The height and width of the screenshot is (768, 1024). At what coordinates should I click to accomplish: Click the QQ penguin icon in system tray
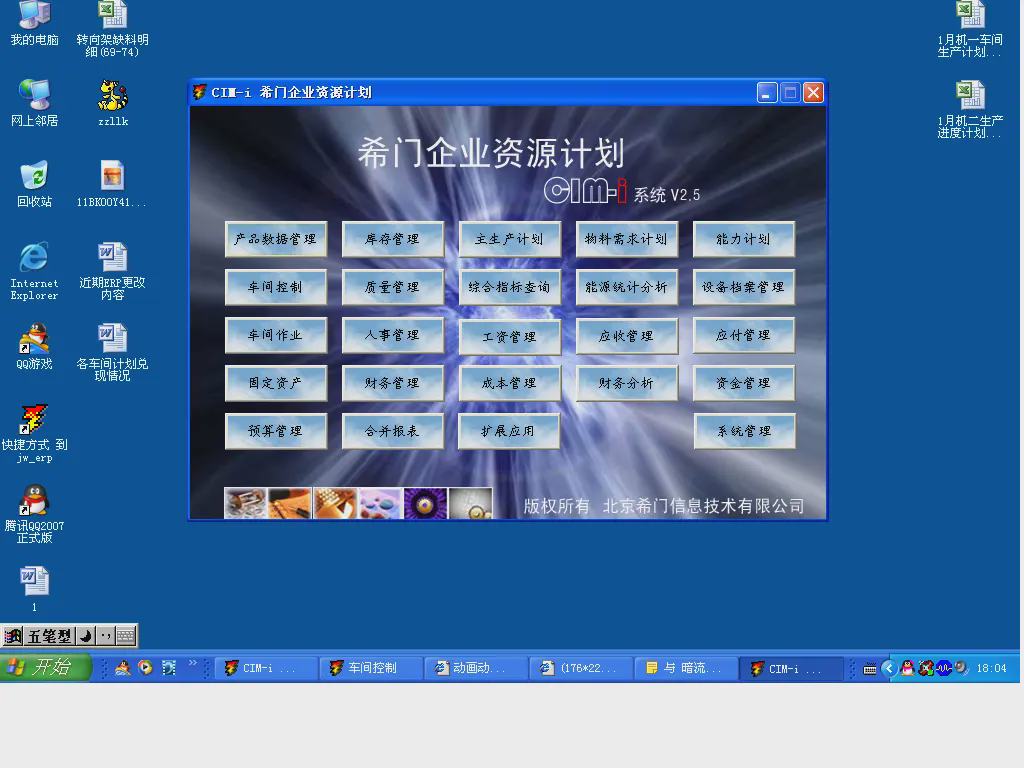pos(907,668)
